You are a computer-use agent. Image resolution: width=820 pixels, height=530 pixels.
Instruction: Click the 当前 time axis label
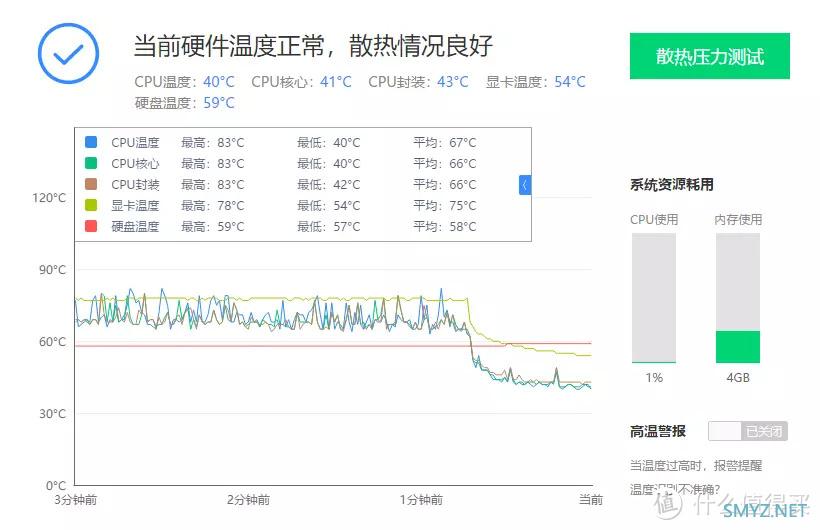click(591, 500)
